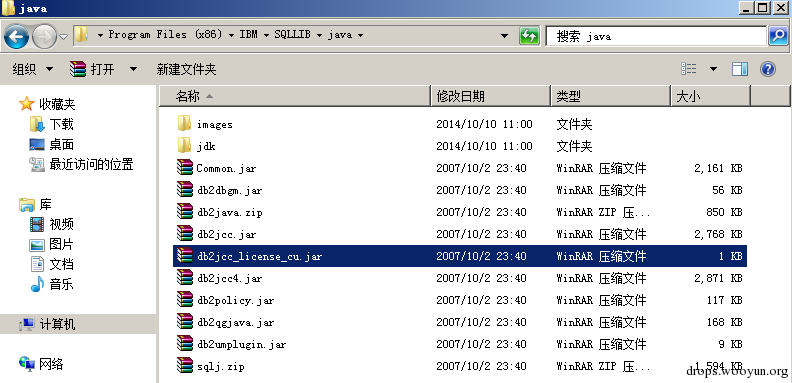Click the 搜索 java search field
792x383 pixels.
656,36
